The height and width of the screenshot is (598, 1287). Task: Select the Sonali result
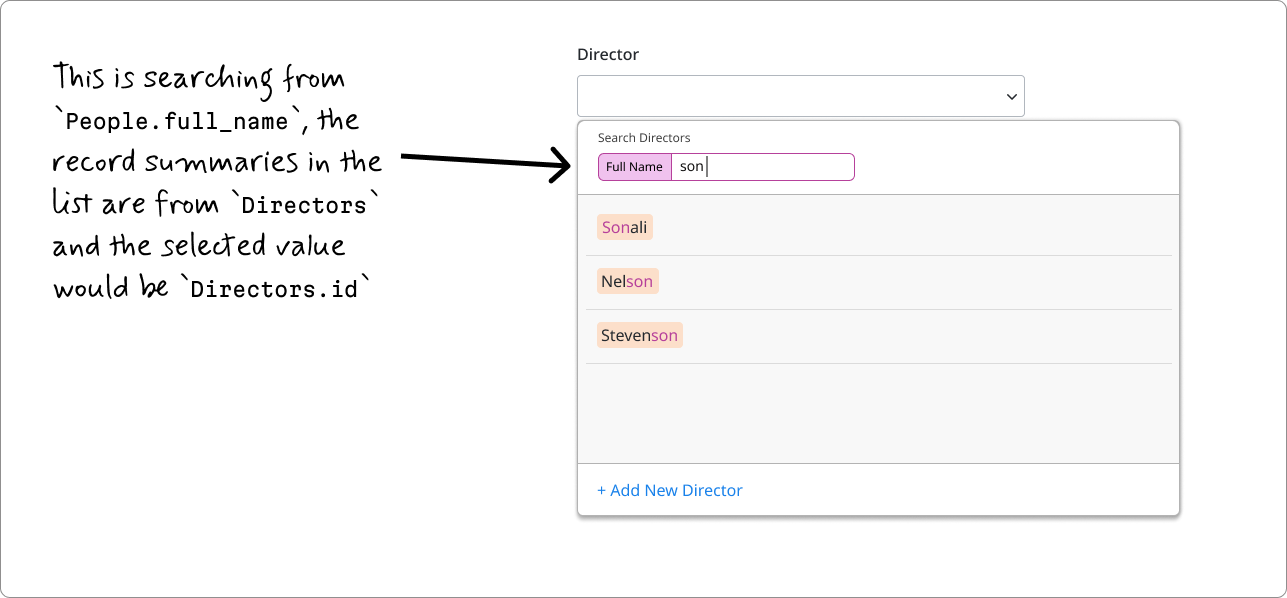(x=624, y=227)
